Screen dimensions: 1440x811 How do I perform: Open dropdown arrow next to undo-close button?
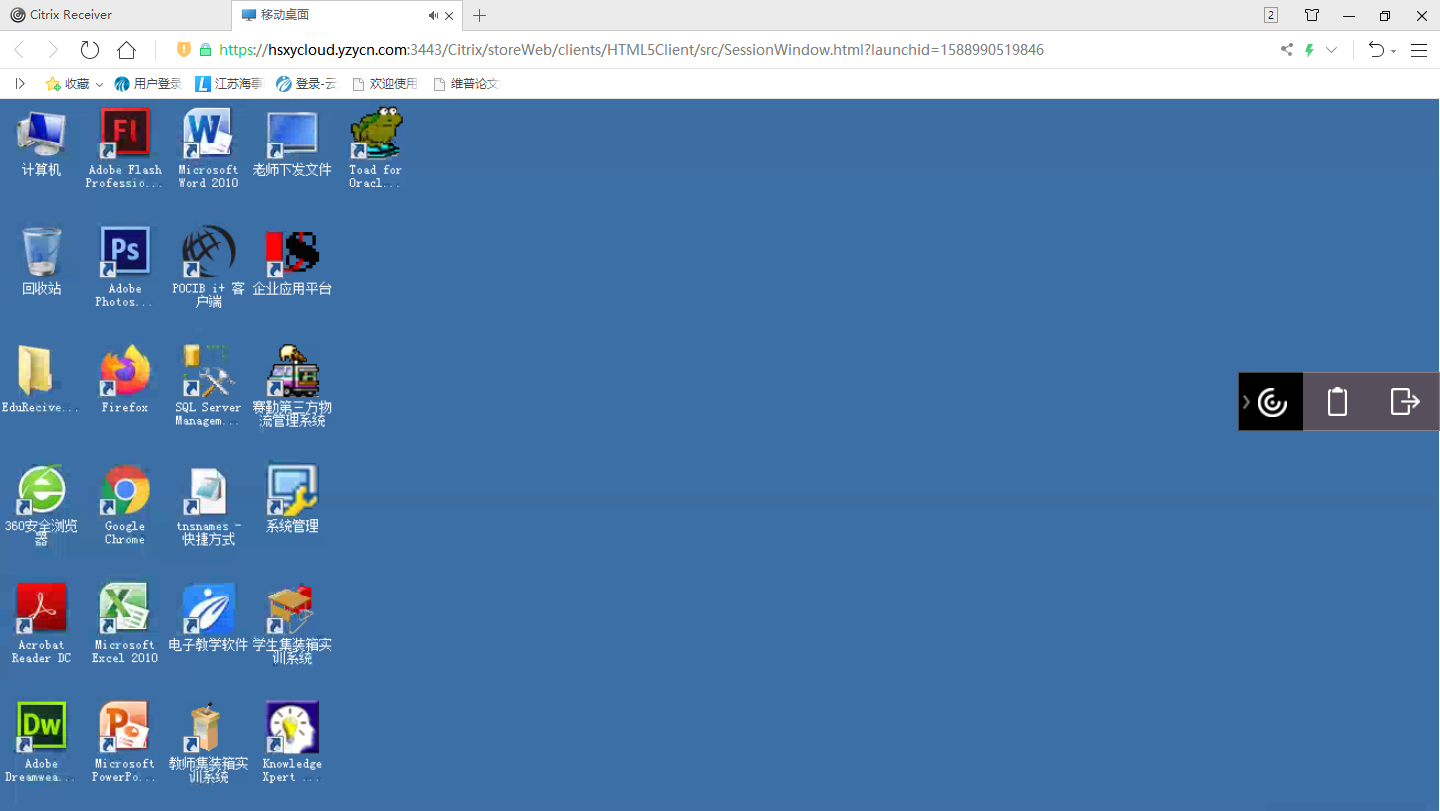(1393, 51)
